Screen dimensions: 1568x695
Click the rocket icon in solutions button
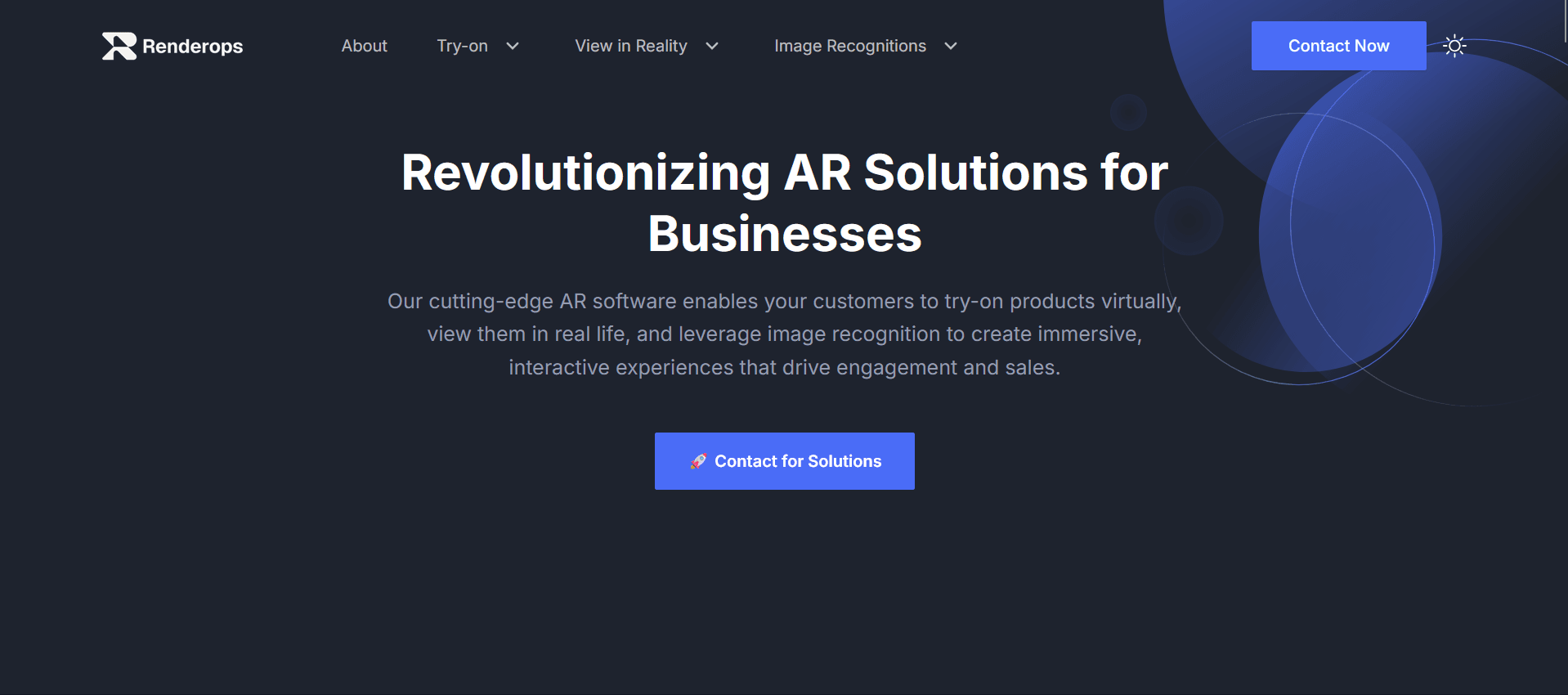coord(697,461)
